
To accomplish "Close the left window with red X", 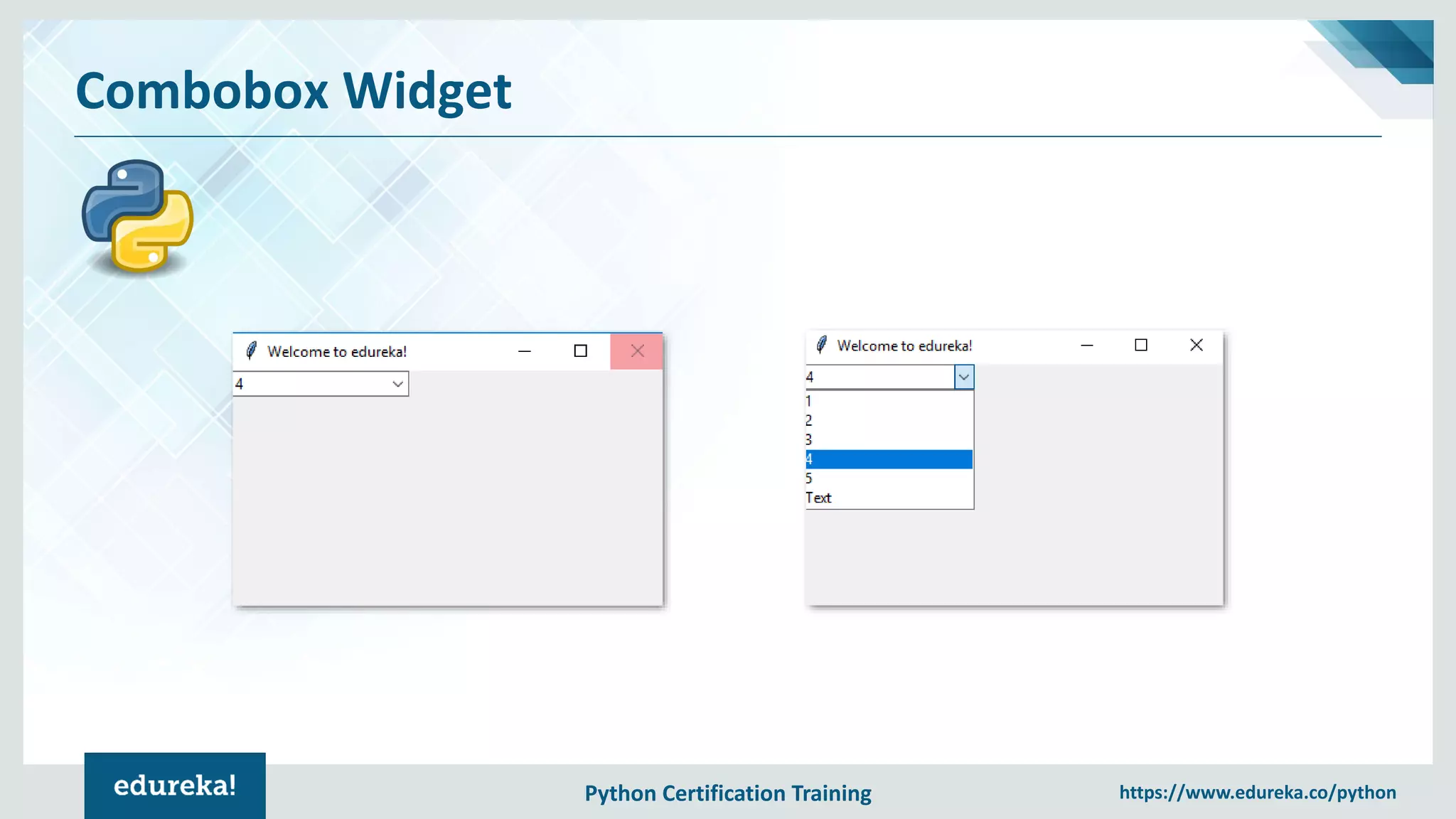I will pyautogui.click(x=637, y=351).
